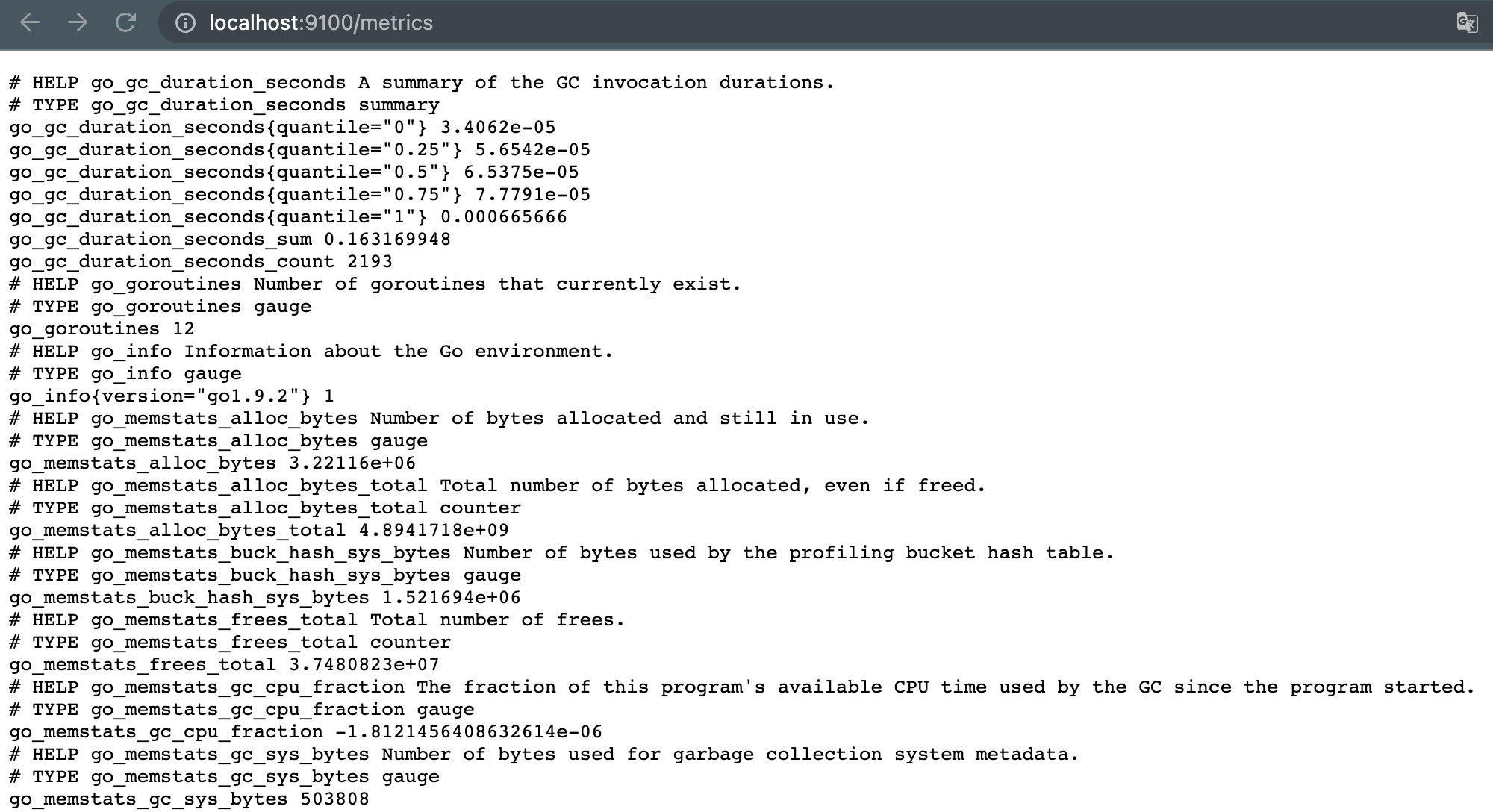Viewport: 1493px width, 812px height.
Task: Click the HELP go_goroutines comment line
Action: pyautogui.click(x=375, y=284)
